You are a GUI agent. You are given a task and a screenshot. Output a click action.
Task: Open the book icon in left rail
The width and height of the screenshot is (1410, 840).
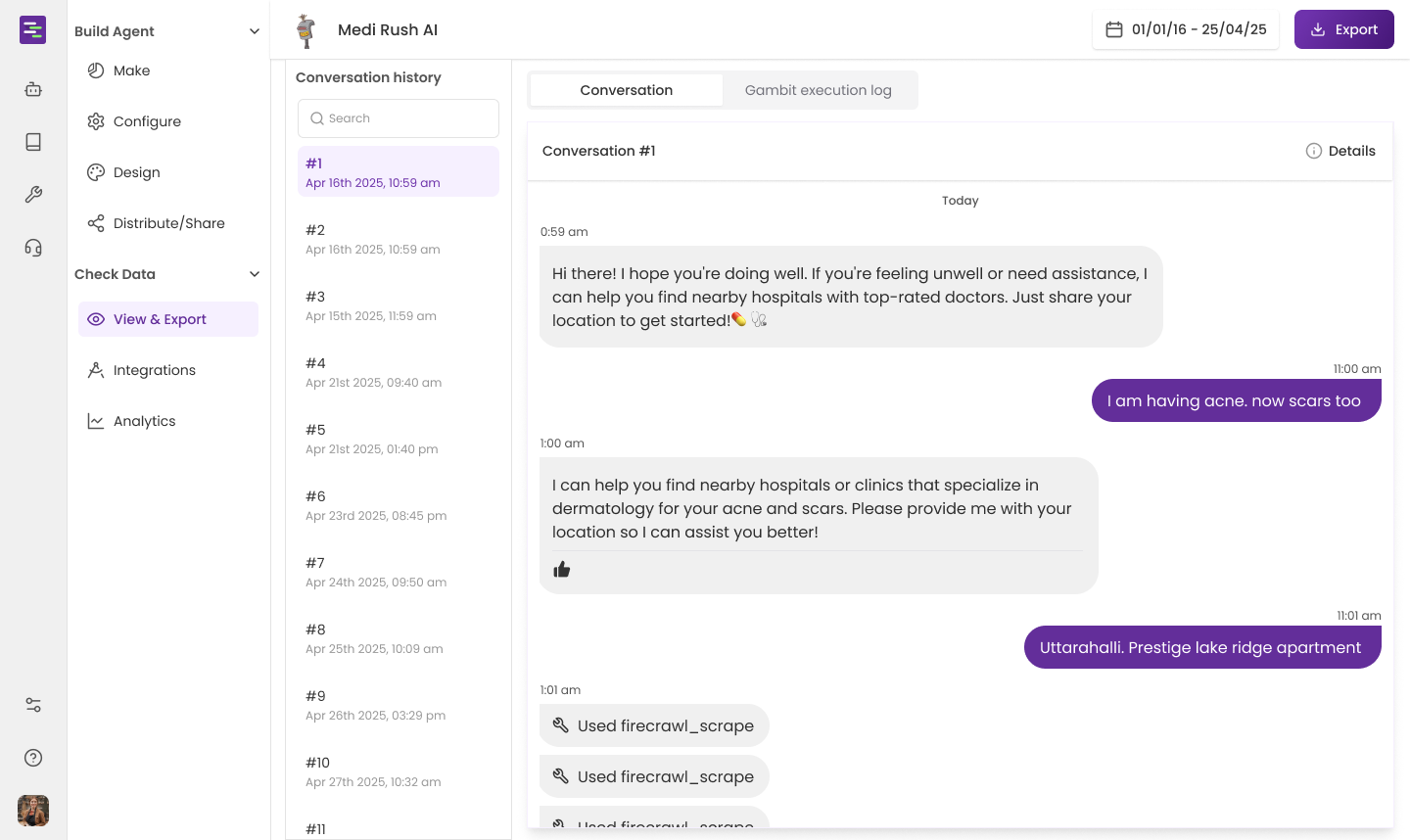(33, 143)
